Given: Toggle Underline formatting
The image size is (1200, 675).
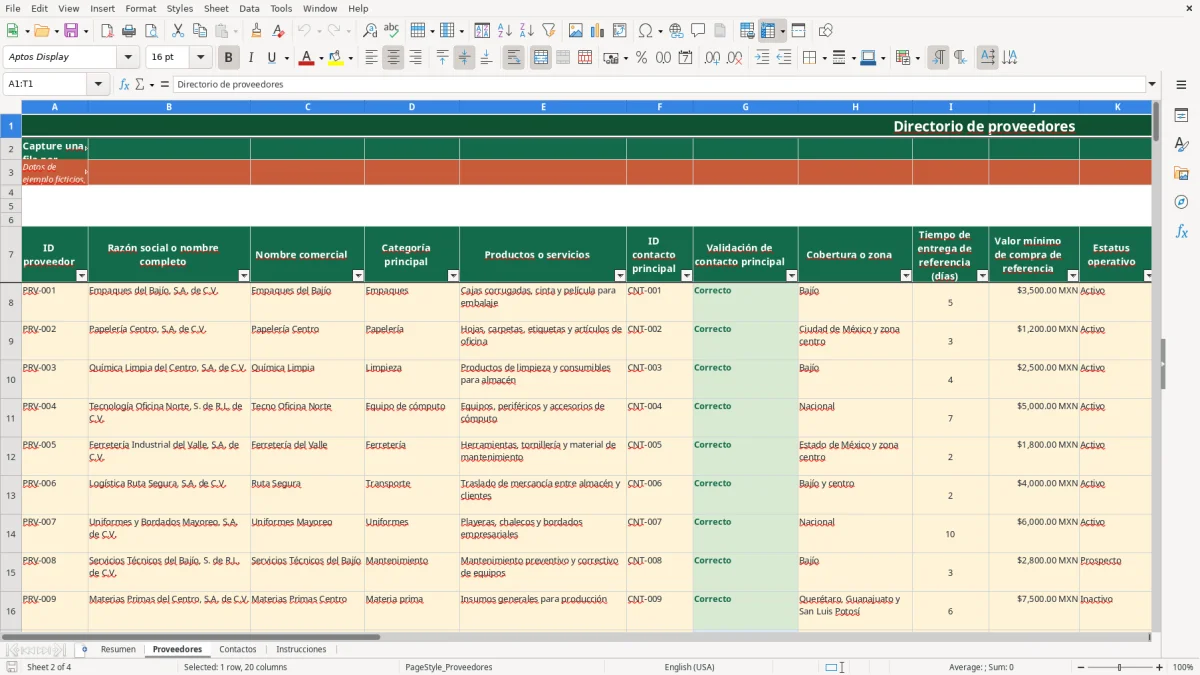Looking at the screenshot, I should point(271,58).
